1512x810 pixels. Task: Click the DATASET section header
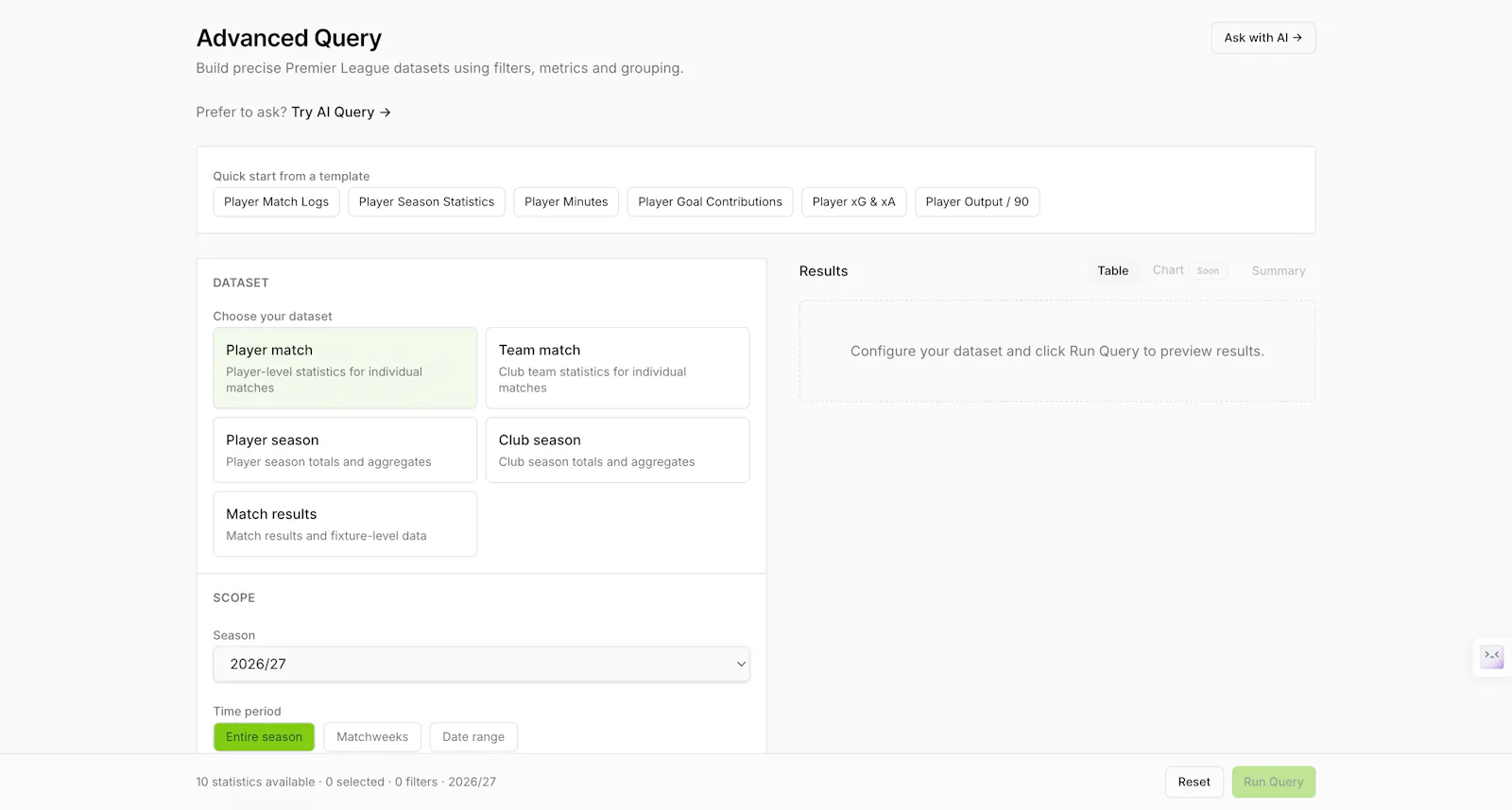pyautogui.click(x=240, y=283)
